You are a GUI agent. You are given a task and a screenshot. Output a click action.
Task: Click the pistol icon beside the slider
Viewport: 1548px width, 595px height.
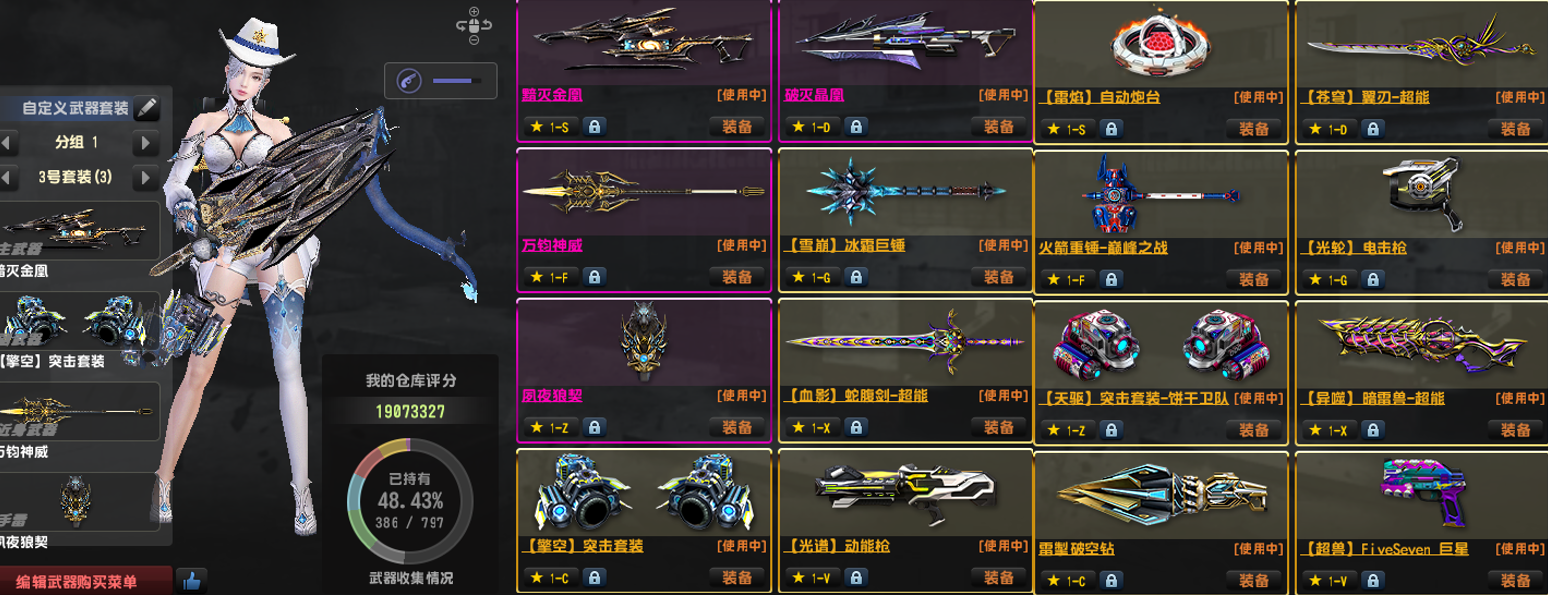coord(407,81)
